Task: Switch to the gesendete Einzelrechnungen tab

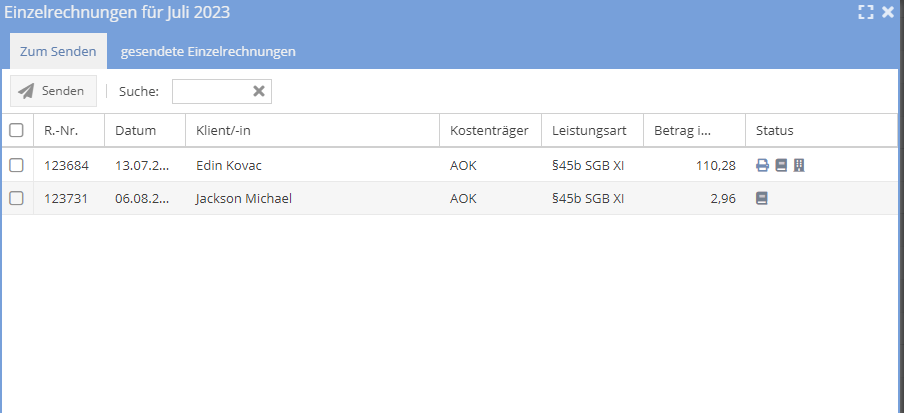Action: coord(207,51)
